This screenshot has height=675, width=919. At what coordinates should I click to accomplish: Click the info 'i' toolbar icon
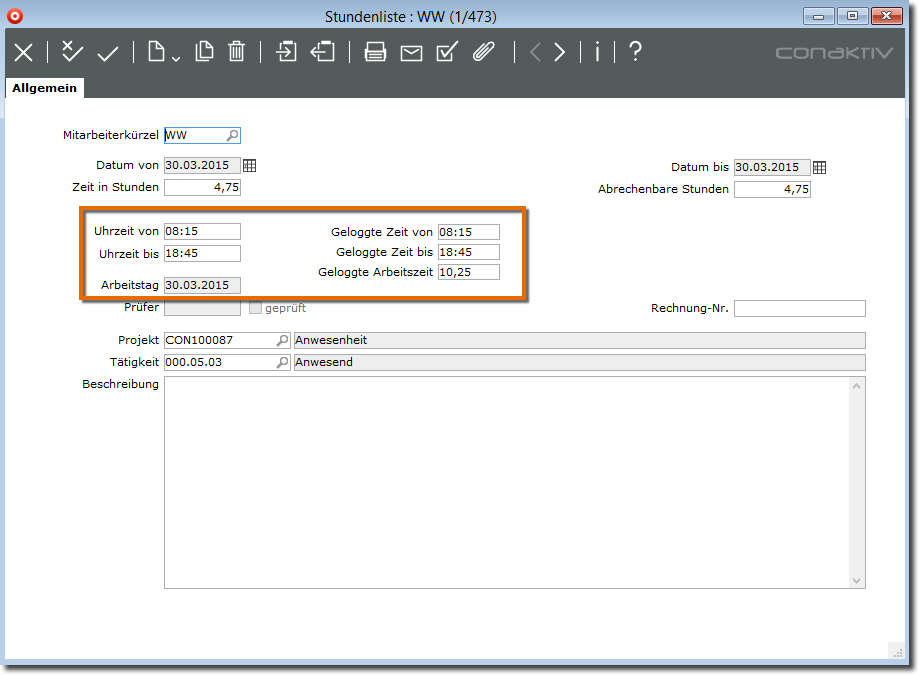[597, 52]
